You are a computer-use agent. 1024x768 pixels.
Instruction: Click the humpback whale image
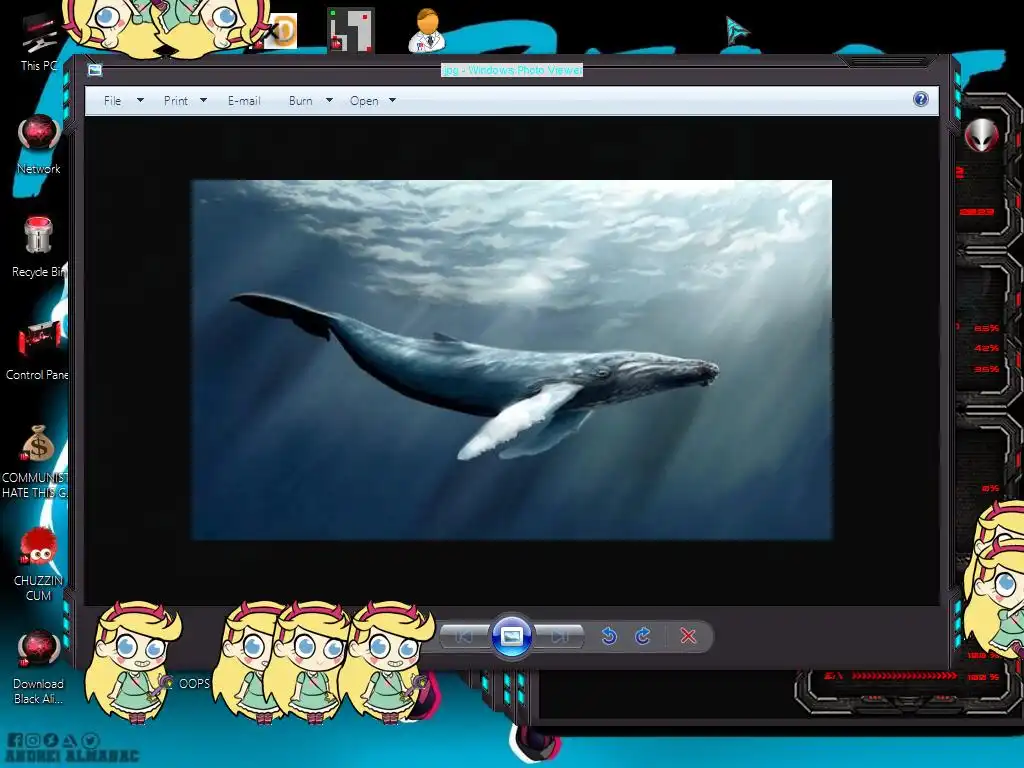(x=511, y=360)
